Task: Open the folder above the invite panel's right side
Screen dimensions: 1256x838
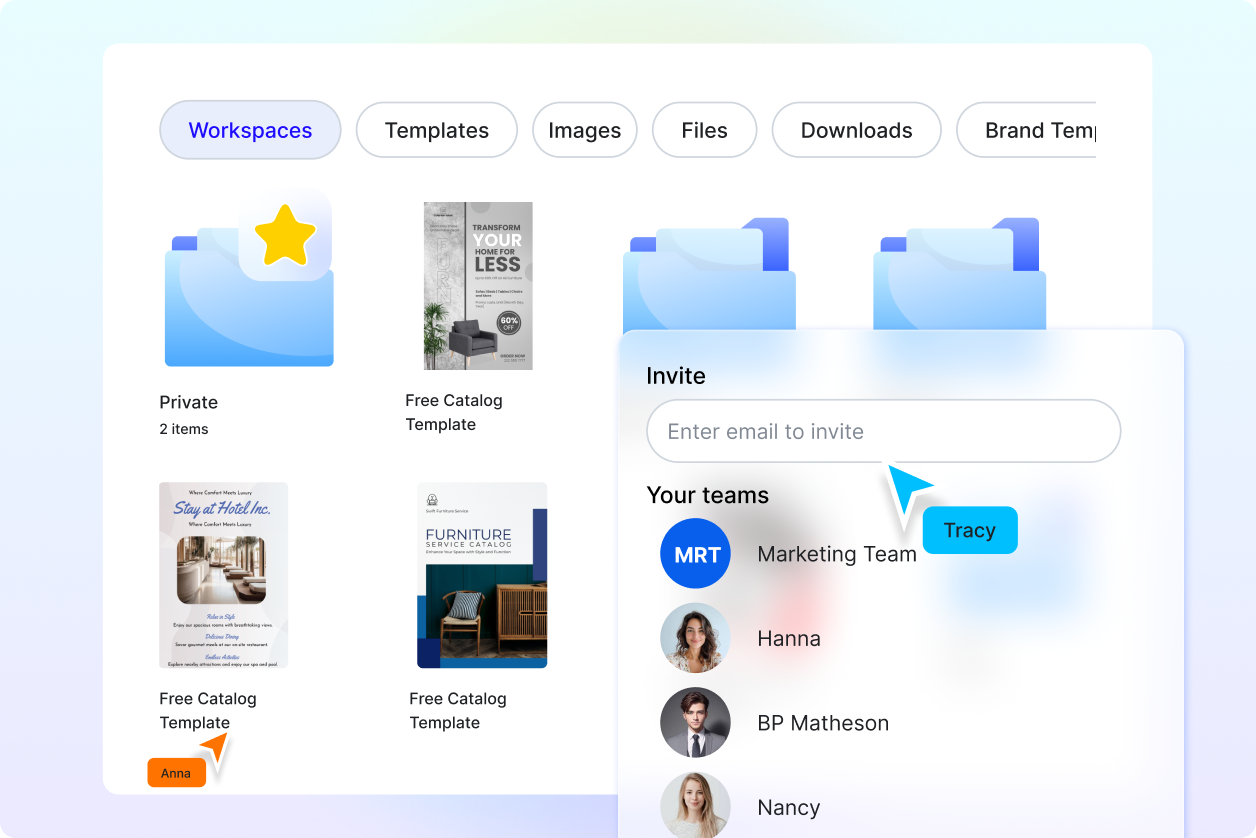Action: click(960, 275)
